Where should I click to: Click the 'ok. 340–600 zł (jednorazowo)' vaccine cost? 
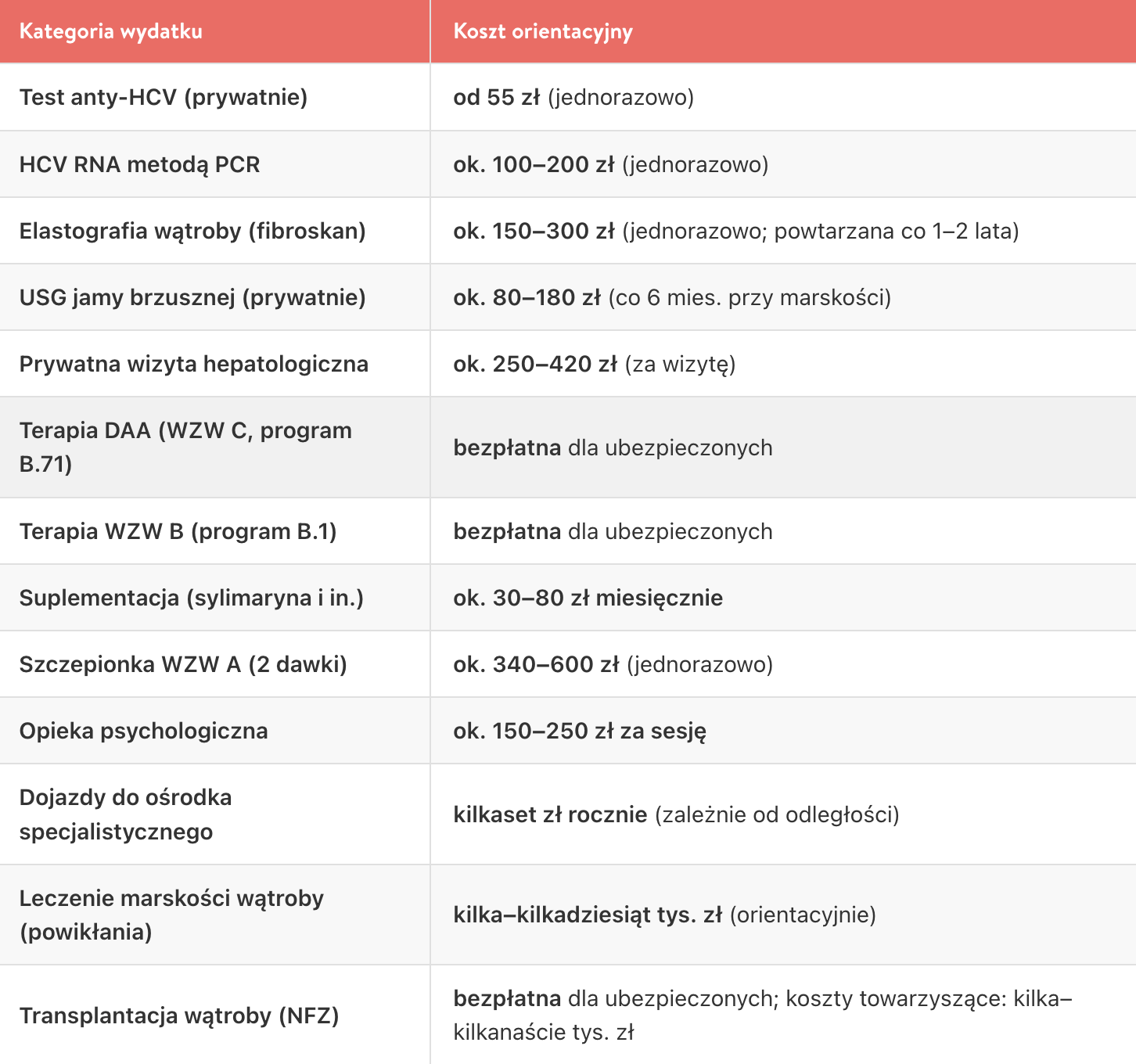click(613, 664)
